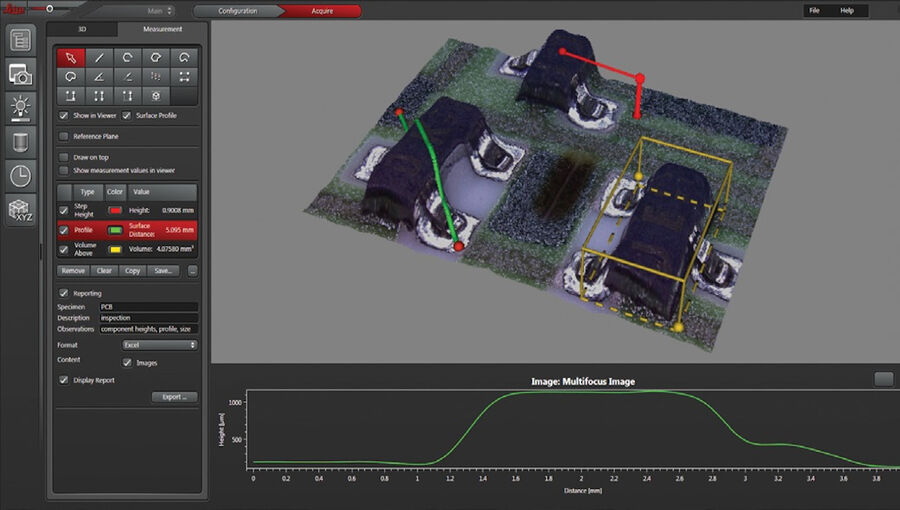This screenshot has height=510, width=900.
Task: Select the second angle tool in middle row
Action: 127,76
